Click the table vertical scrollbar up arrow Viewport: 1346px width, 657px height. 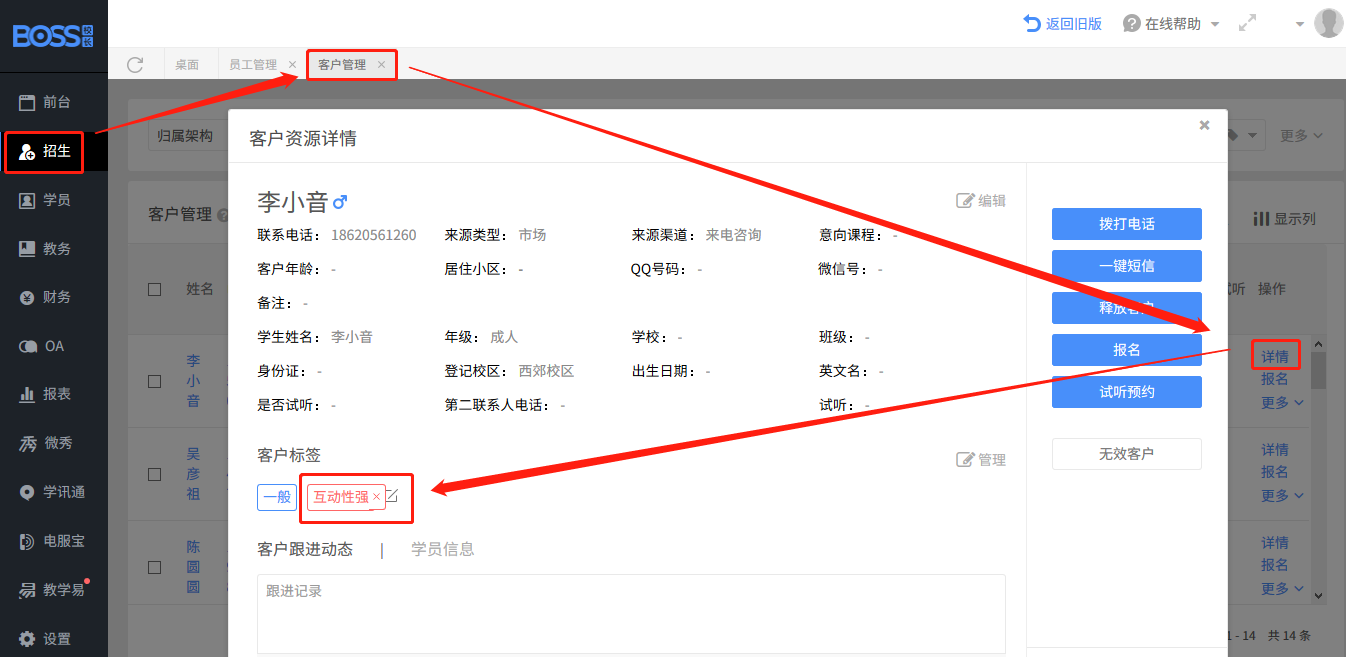[x=1319, y=344]
